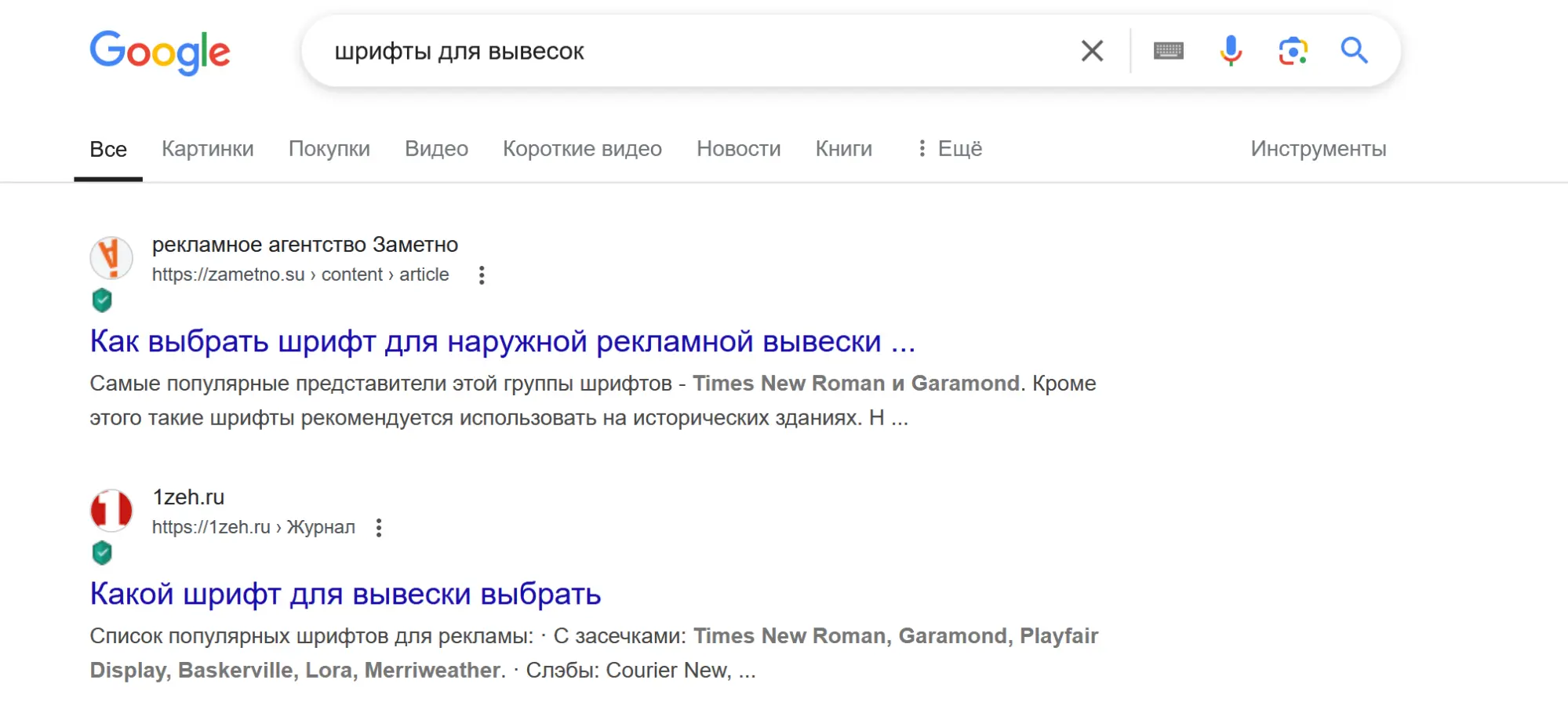Click the 1zeh.ru site name
This screenshot has height=702, width=1568.
(x=188, y=497)
